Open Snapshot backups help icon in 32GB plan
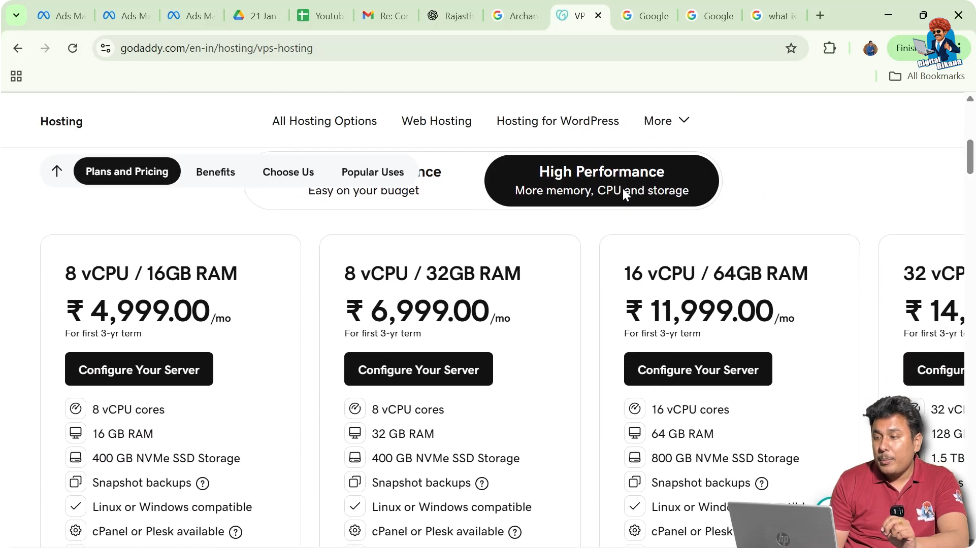 point(481,483)
